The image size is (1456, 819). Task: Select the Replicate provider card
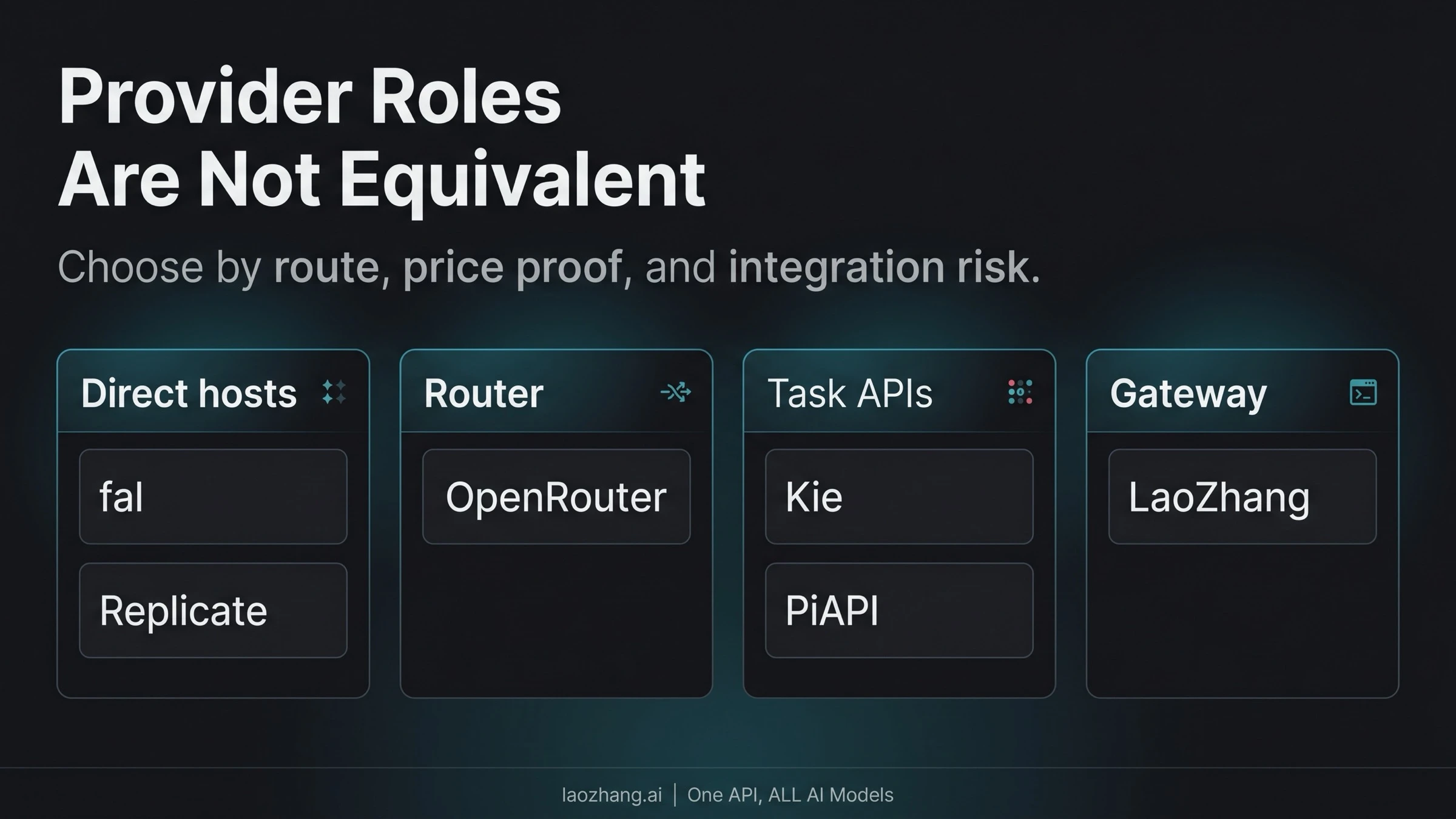[x=213, y=610]
